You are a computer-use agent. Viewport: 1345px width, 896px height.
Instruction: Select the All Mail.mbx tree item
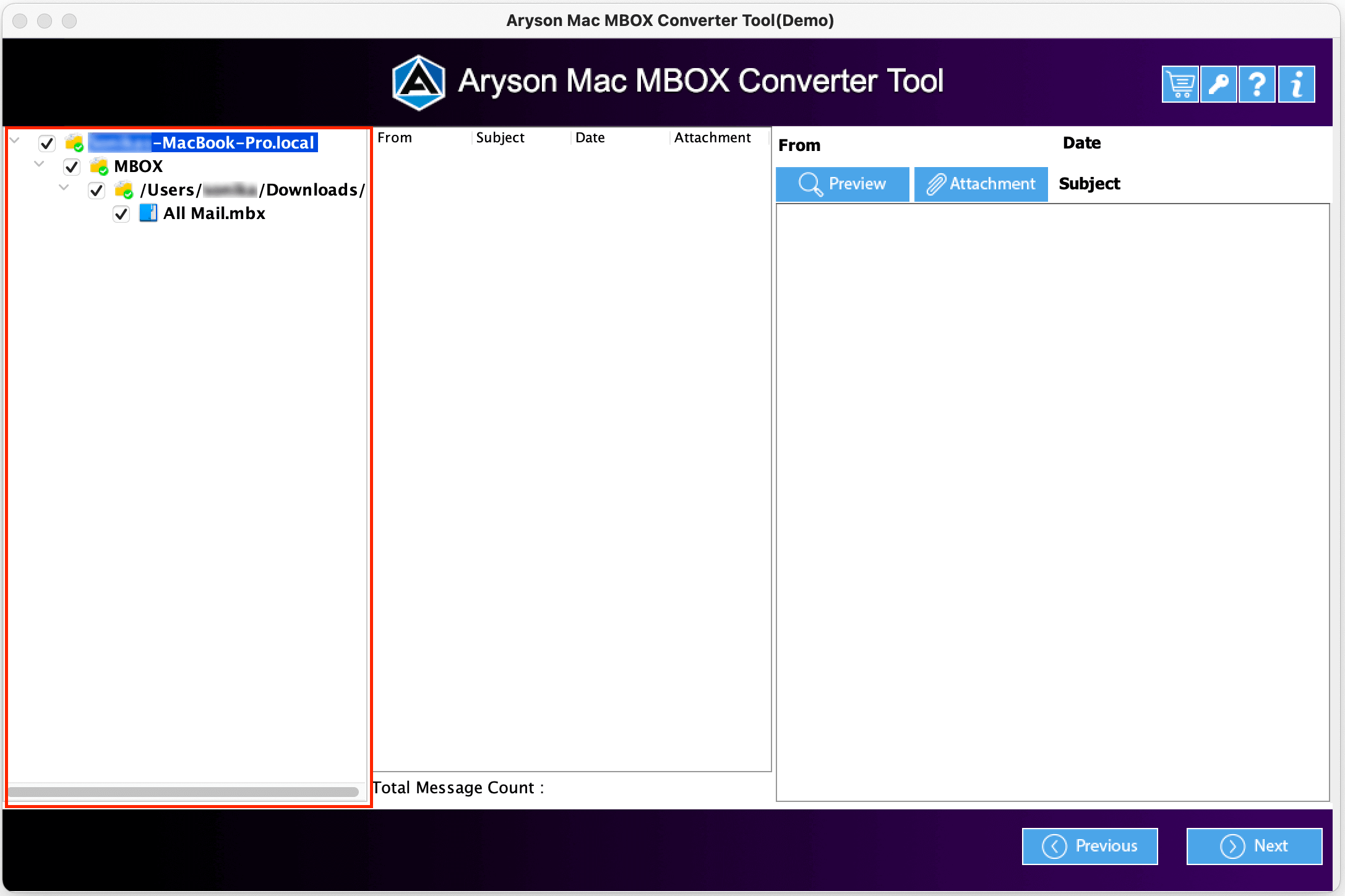(214, 213)
